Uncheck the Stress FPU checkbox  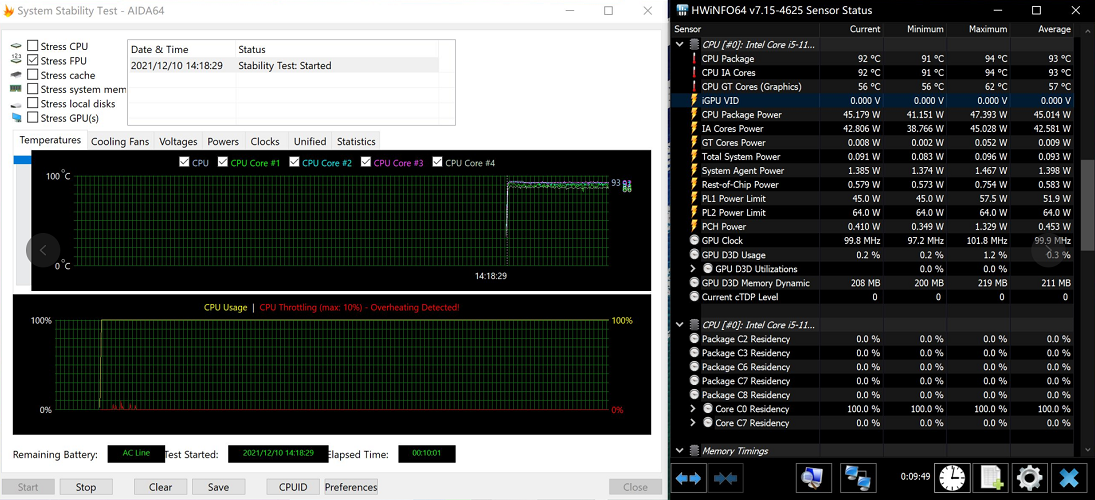pos(32,61)
